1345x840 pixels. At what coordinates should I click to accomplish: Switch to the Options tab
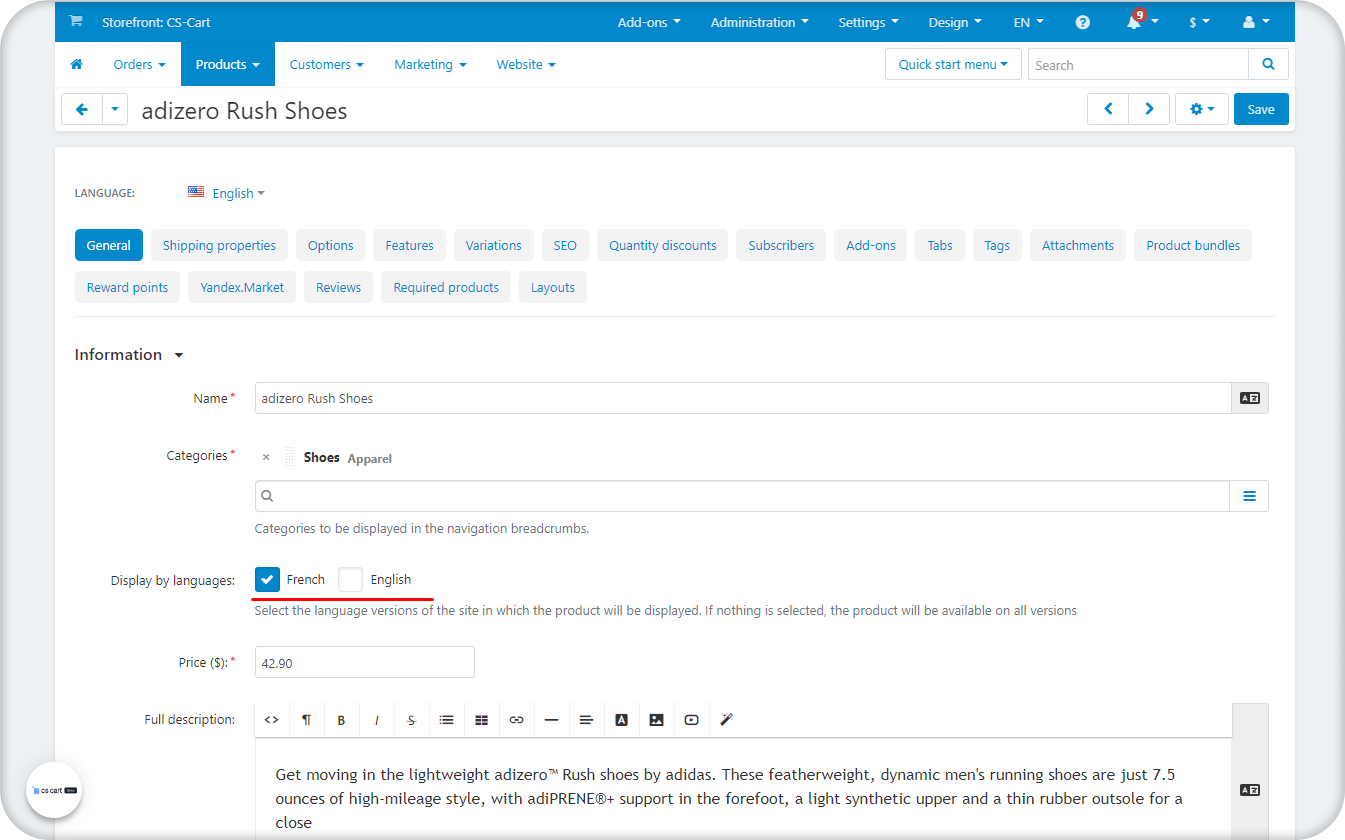pos(331,245)
